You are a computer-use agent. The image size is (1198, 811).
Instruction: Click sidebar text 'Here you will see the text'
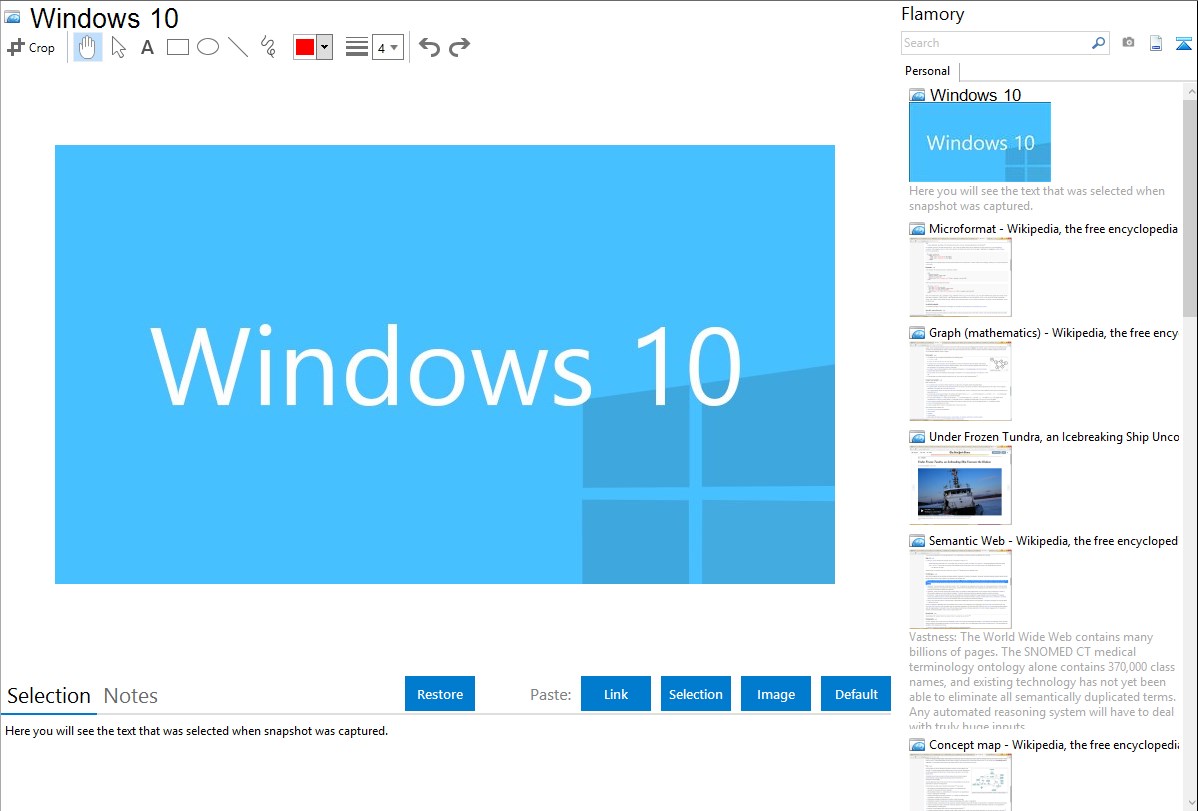point(1037,199)
